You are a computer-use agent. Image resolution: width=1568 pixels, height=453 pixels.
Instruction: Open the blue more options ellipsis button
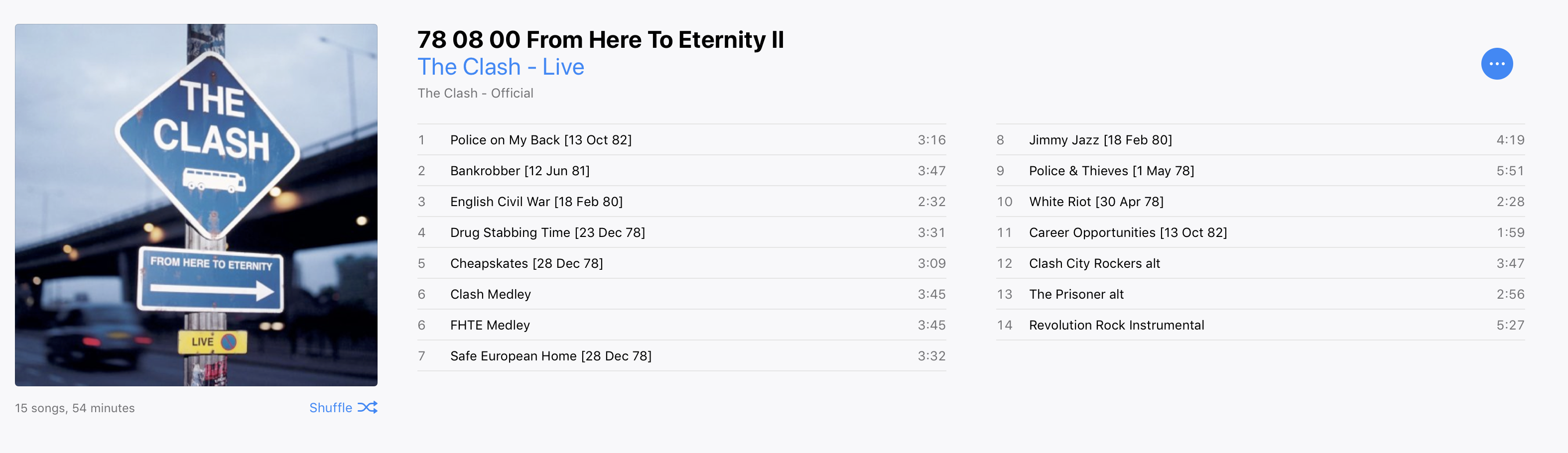point(1496,64)
